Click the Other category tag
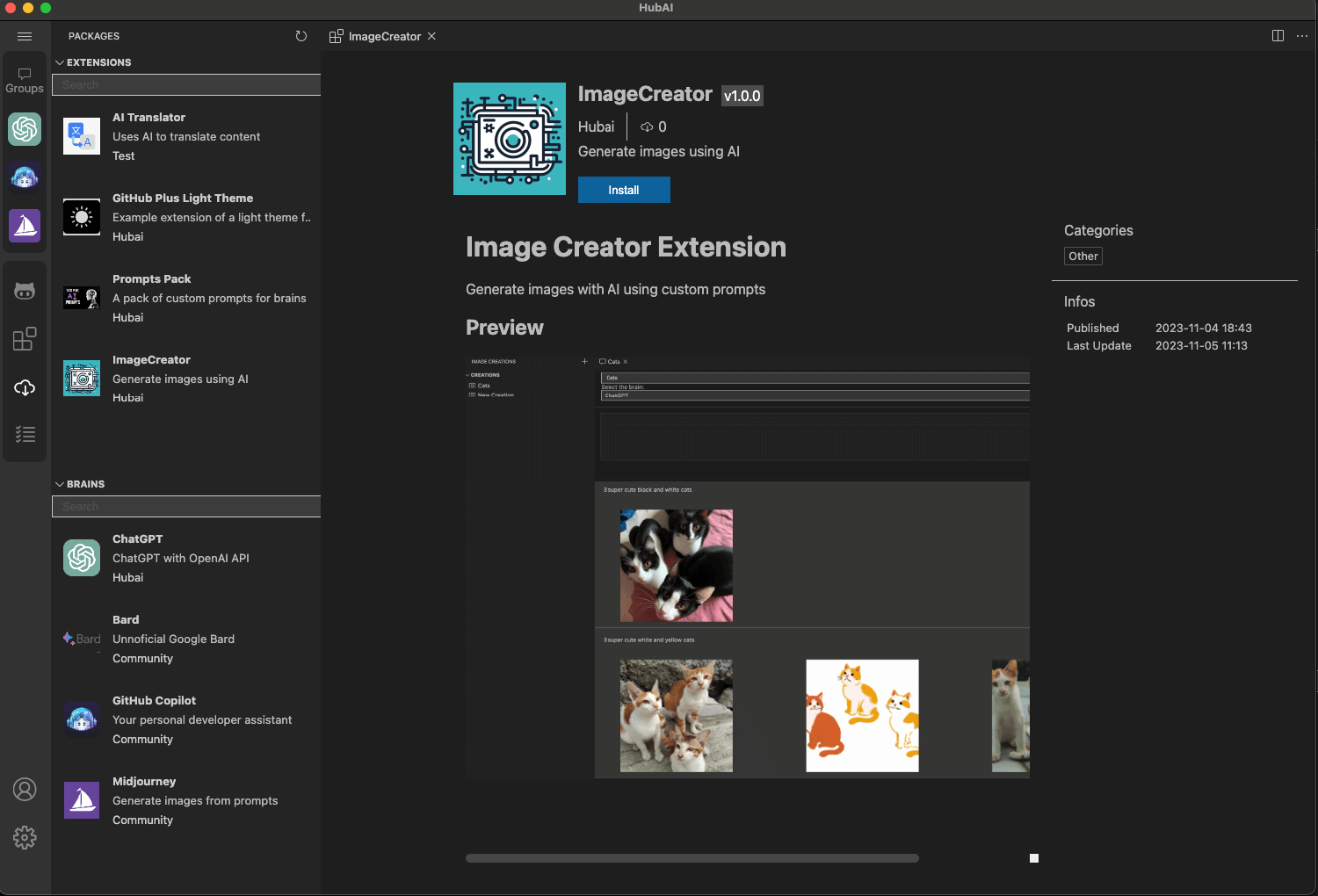Image resolution: width=1318 pixels, height=896 pixels. (1083, 257)
